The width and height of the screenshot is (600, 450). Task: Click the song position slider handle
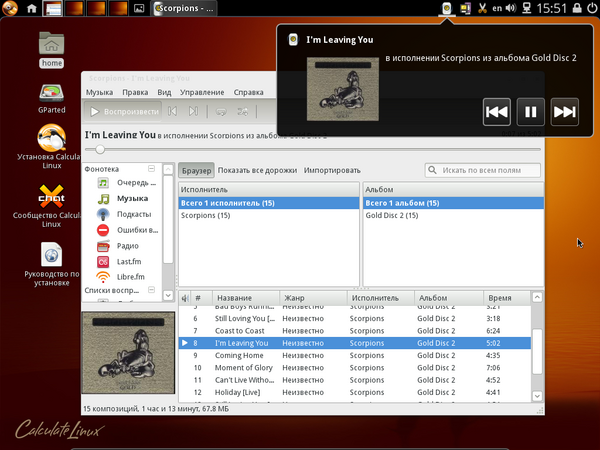(x=100, y=149)
